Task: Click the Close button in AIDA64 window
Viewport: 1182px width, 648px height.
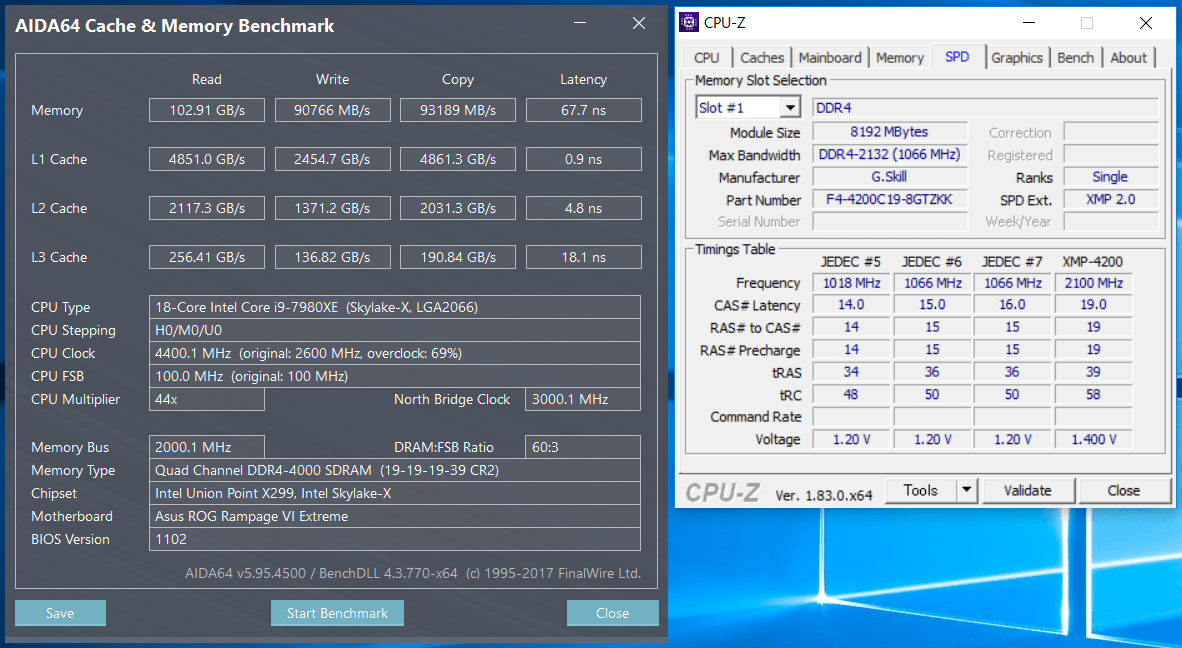Action: [x=612, y=613]
